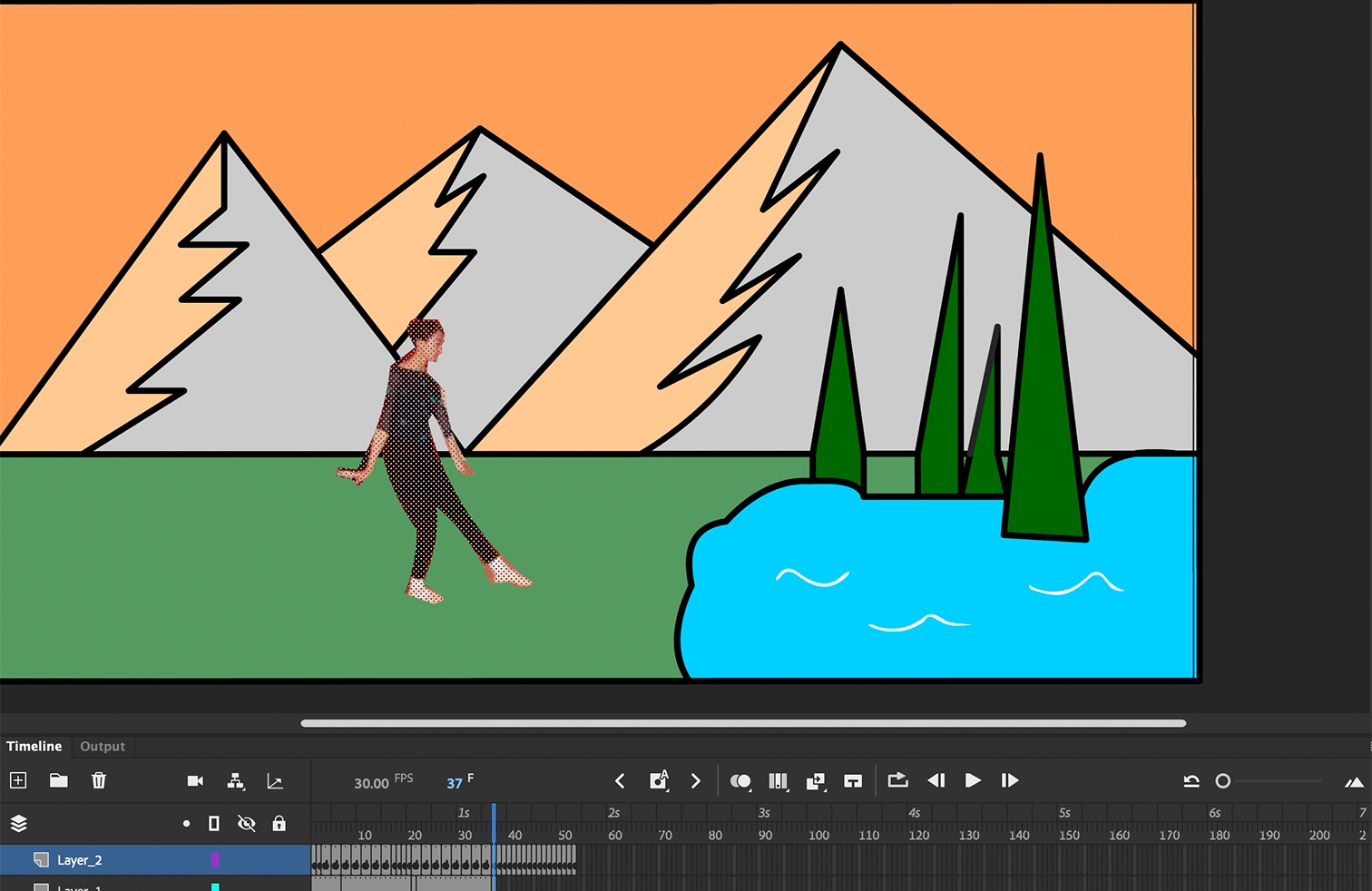
Task: Delete the selected layer with trash icon
Action: click(x=99, y=780)
